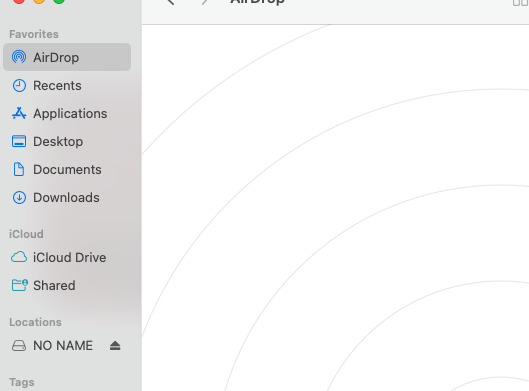This screenshot has height=391, width=529.
Task: Go back using the toolbar arrow
Action: pos(171,2)
